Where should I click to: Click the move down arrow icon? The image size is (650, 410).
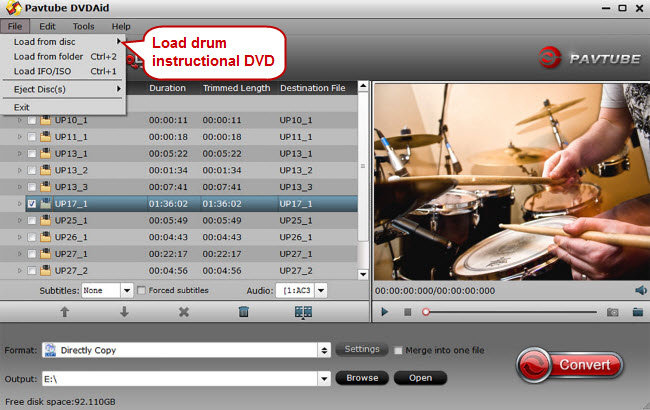pyautogui.click(x=124, y=312)
